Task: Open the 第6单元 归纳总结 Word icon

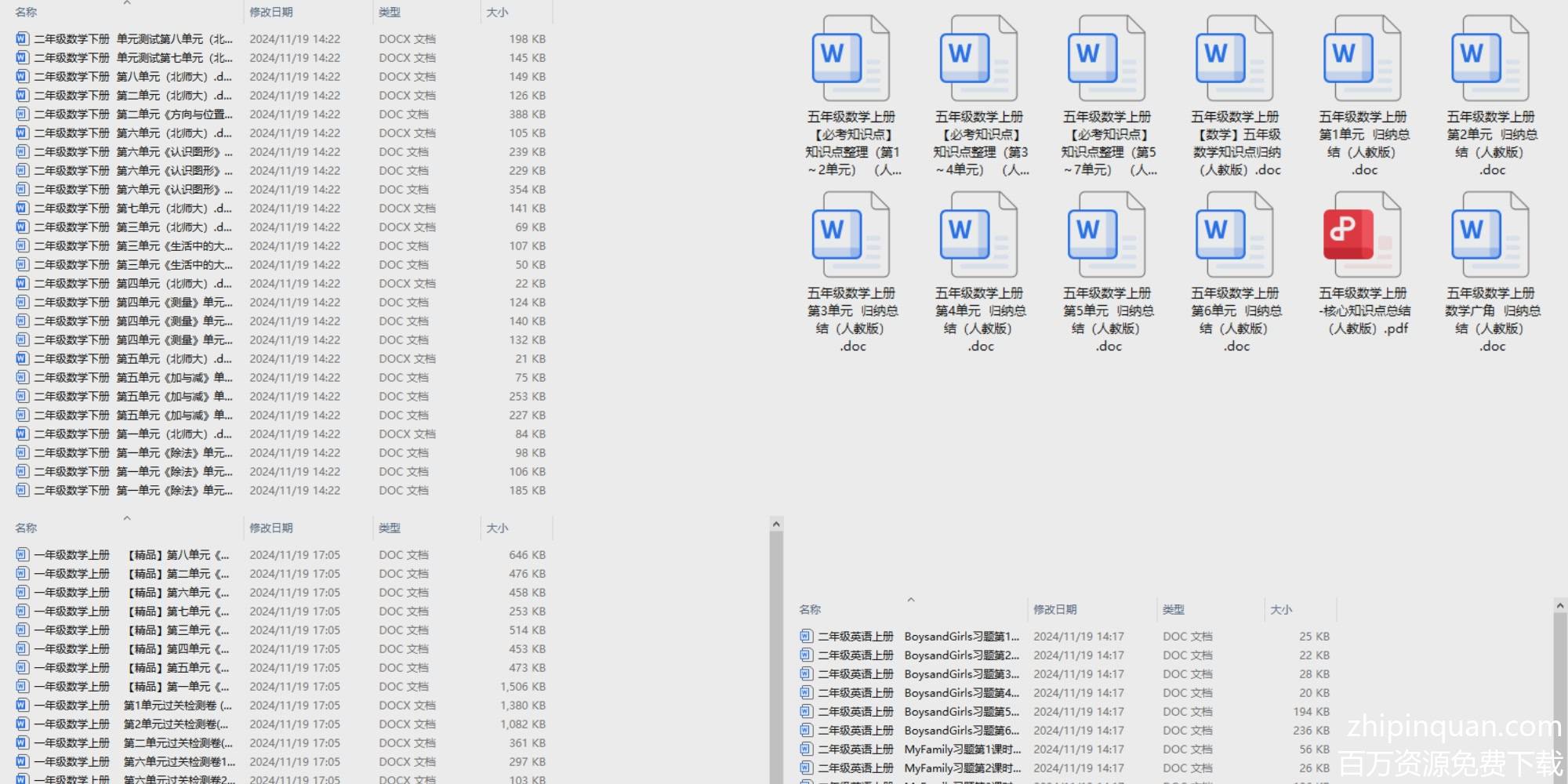Action: [1234, 235]
